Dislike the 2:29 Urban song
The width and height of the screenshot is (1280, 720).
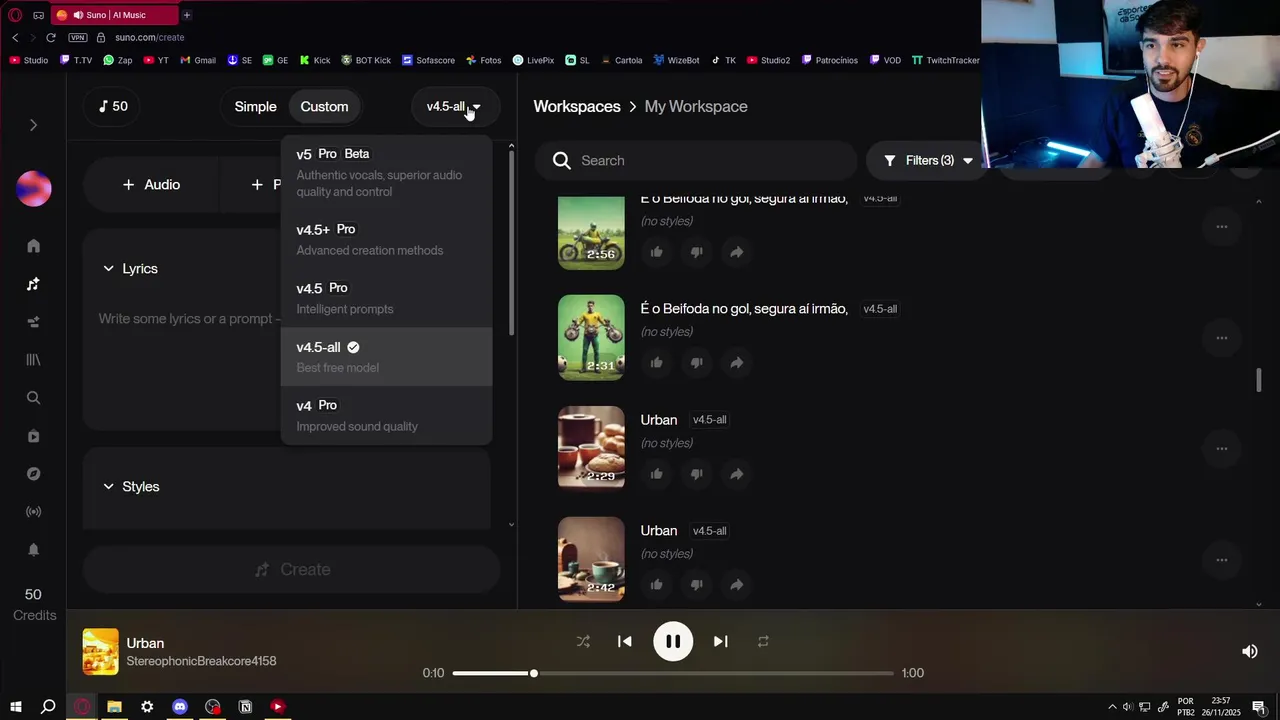(x=697, y=474)
